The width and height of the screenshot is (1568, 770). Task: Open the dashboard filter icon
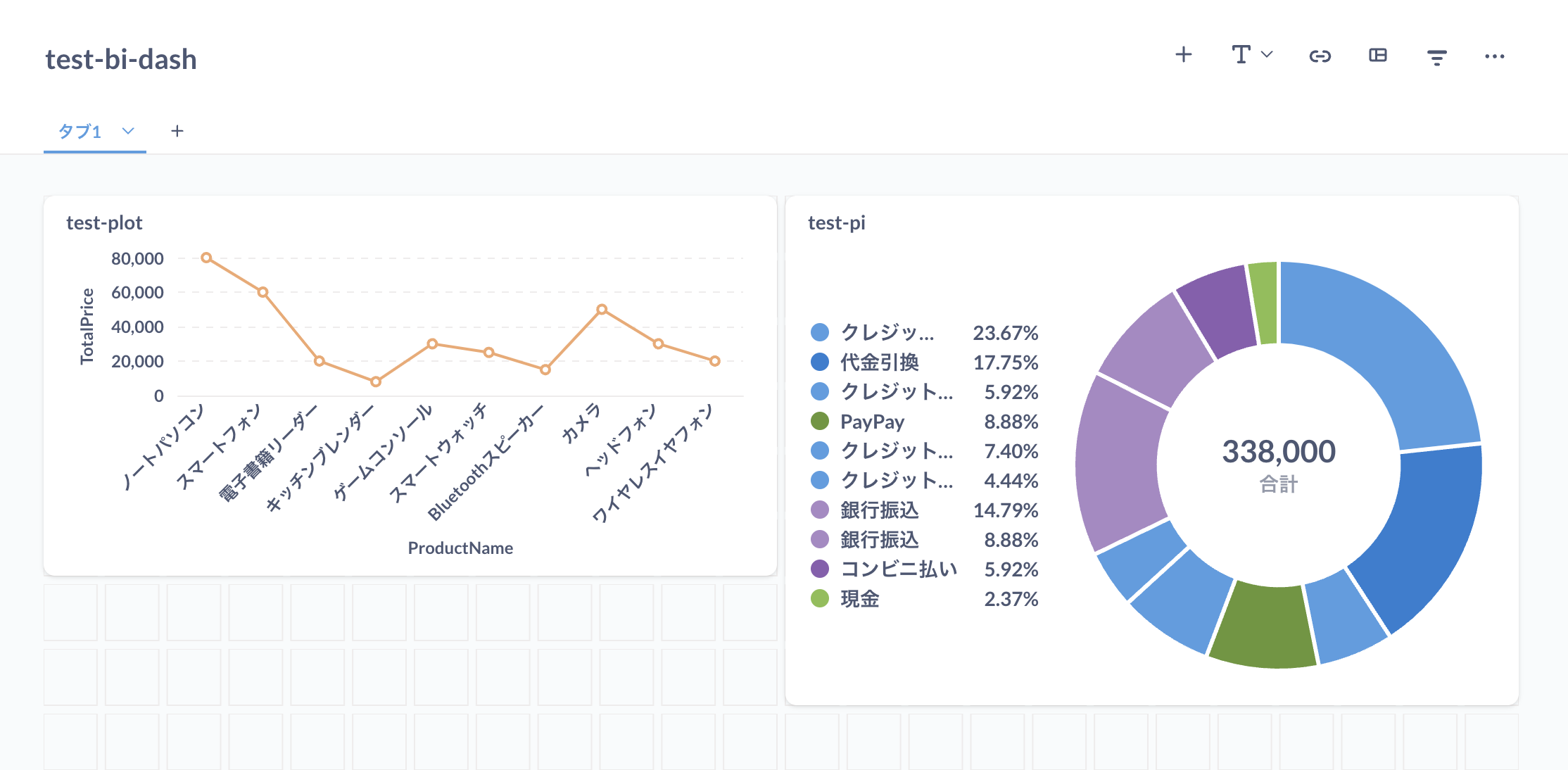pos(1436,56)
